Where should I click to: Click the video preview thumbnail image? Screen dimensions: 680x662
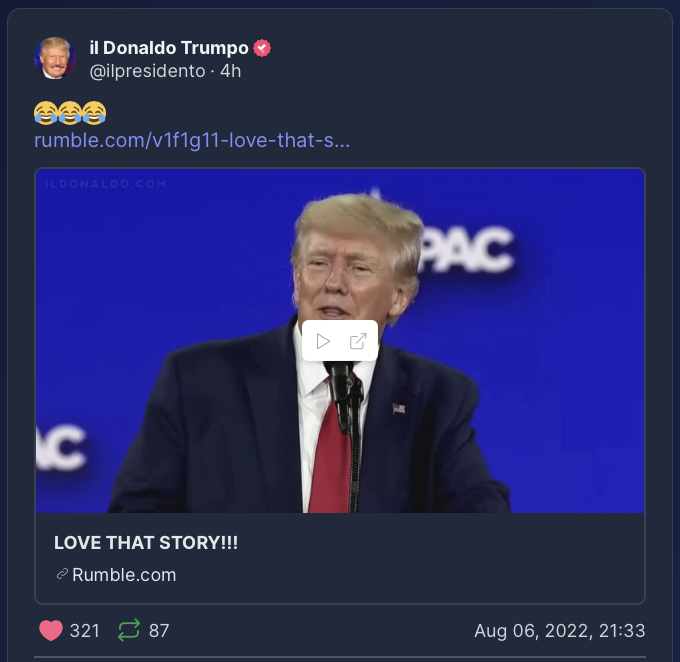pyautogui.click(x=340, y=341)
